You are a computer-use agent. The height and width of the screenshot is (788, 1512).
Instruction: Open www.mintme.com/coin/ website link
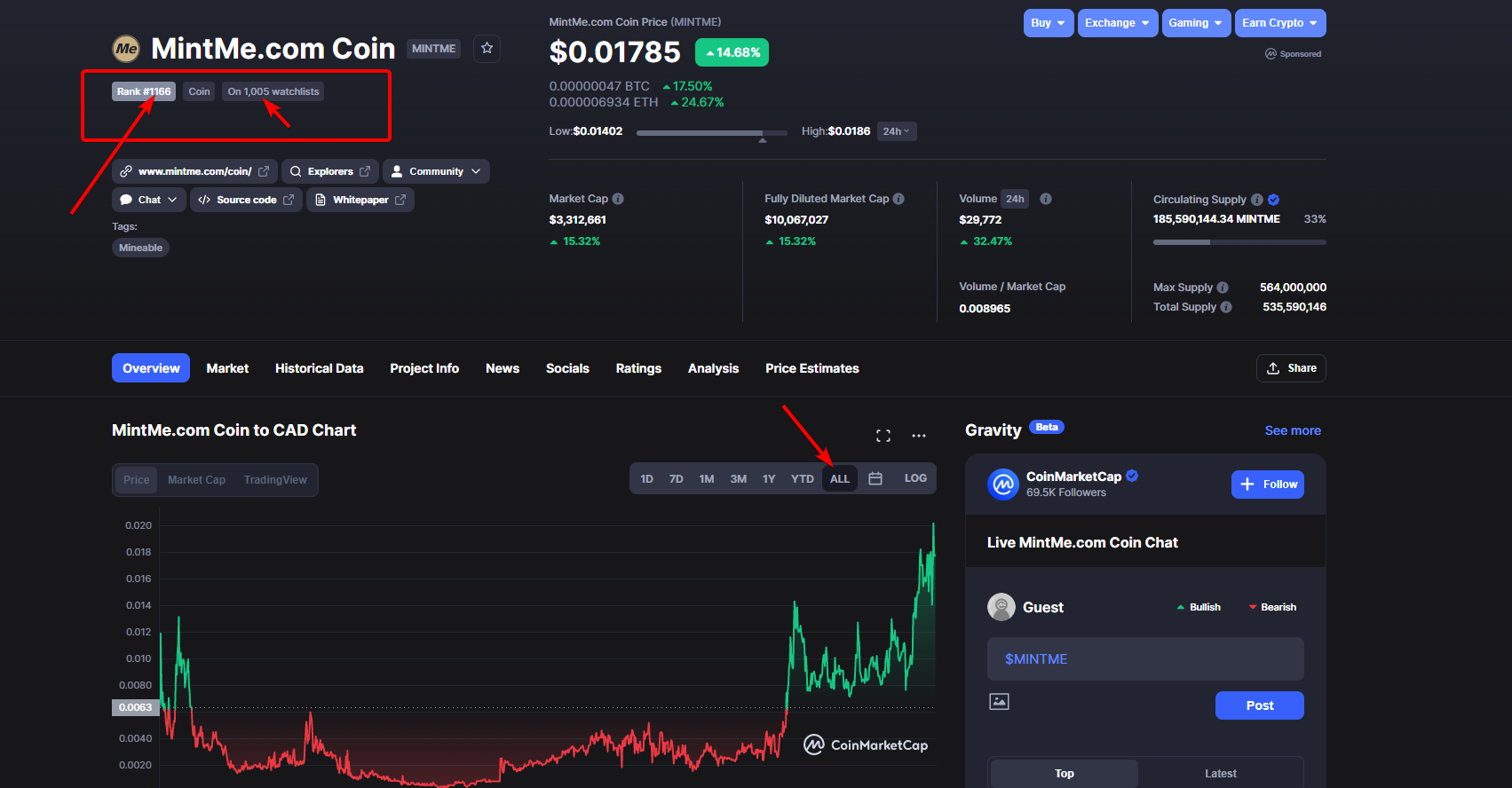click(x=195, y=171)
